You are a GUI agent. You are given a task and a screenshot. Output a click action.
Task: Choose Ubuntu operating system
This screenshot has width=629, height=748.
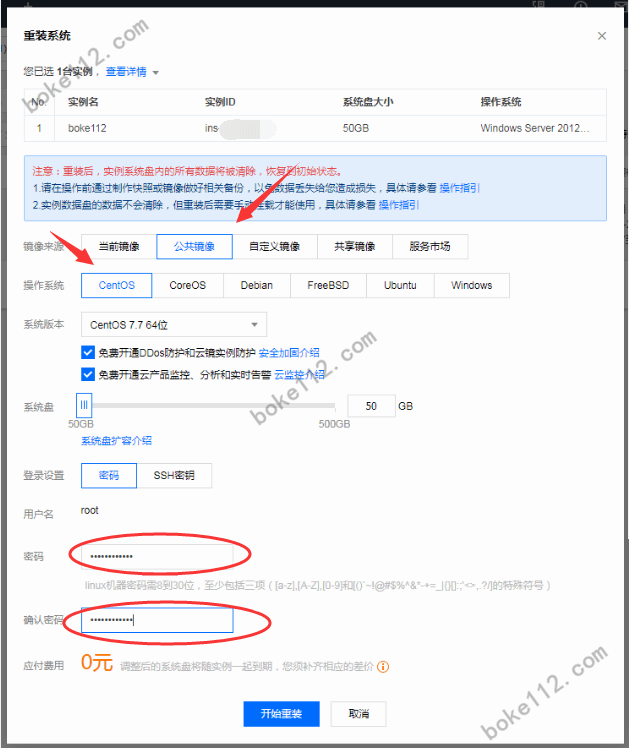point(400,285)
